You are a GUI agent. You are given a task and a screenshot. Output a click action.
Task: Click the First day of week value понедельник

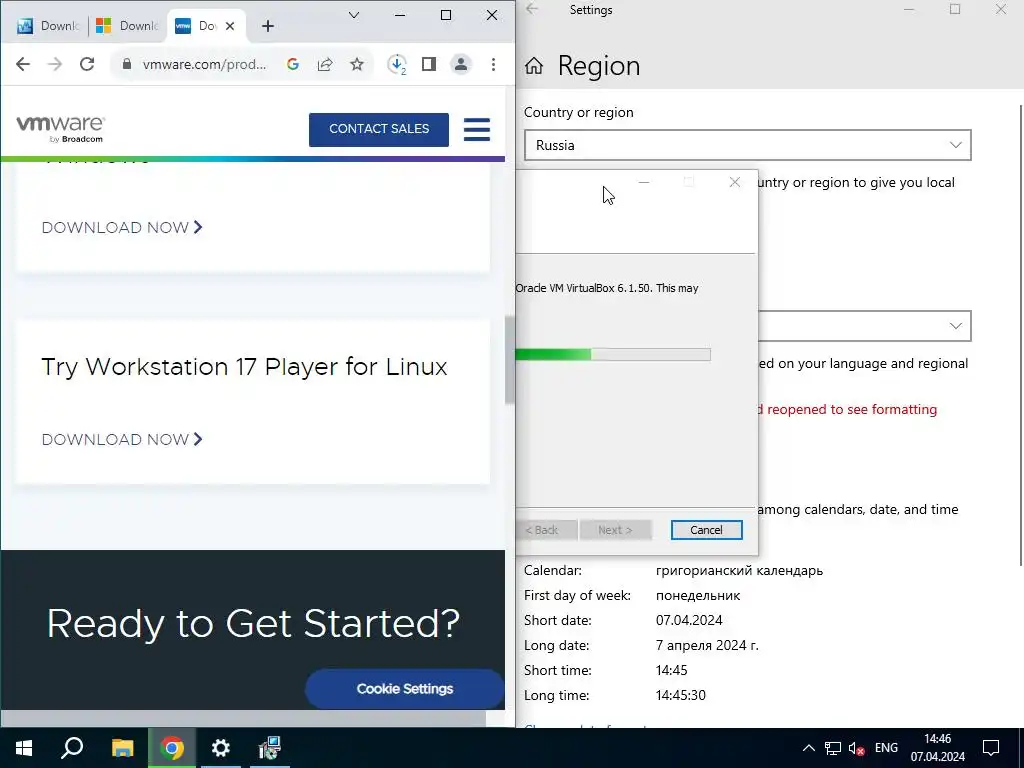tap(698, 596)
